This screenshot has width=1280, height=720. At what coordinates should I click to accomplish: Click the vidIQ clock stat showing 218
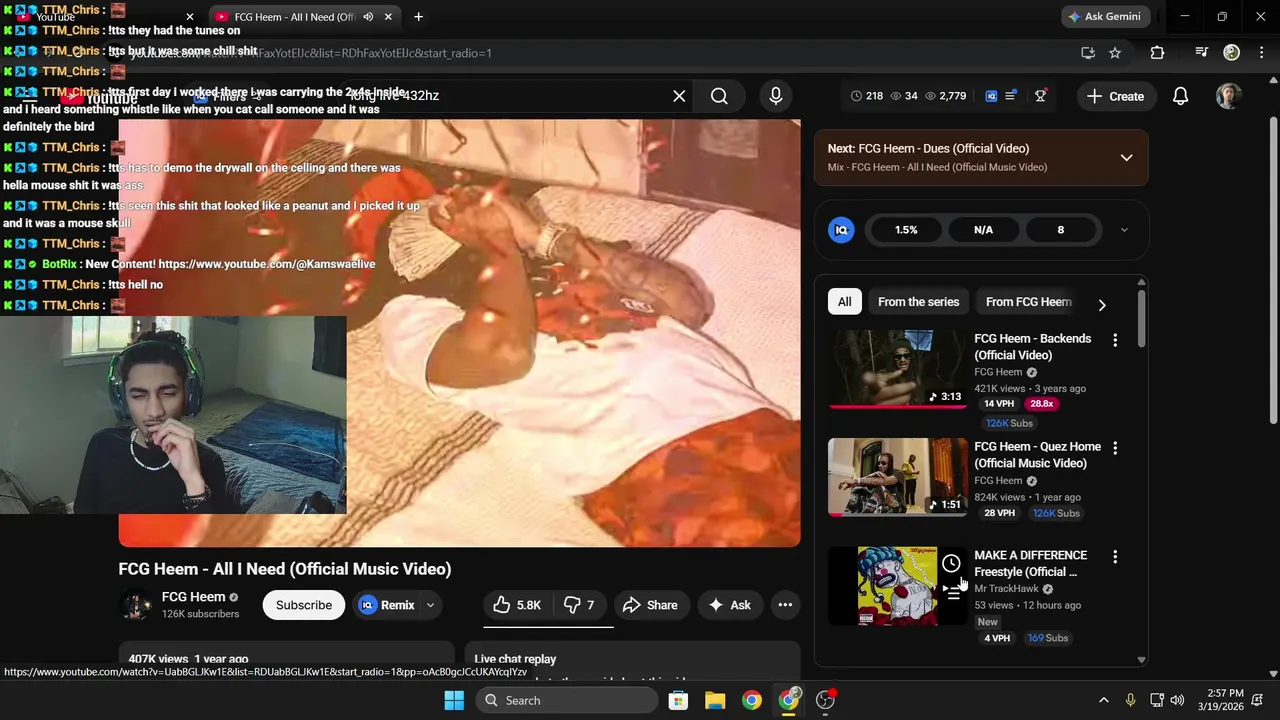click(867, 96)
